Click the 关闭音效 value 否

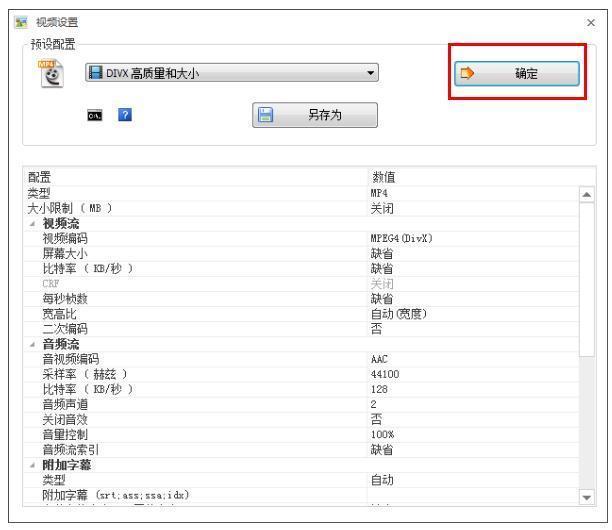click(376, 420)
